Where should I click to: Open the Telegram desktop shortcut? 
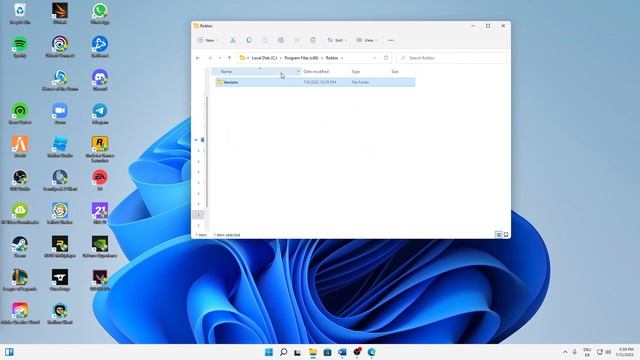(x=100, y=113)
